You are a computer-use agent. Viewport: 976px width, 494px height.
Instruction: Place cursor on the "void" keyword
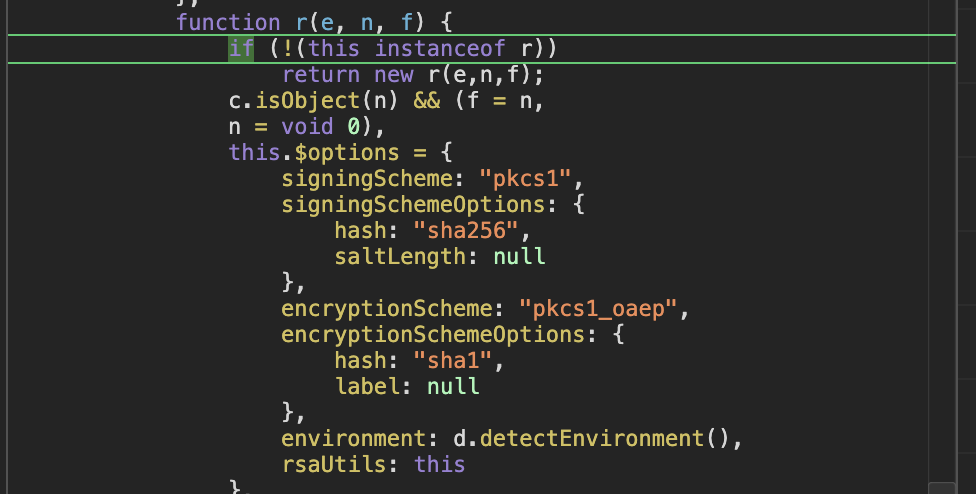(307, 126)
